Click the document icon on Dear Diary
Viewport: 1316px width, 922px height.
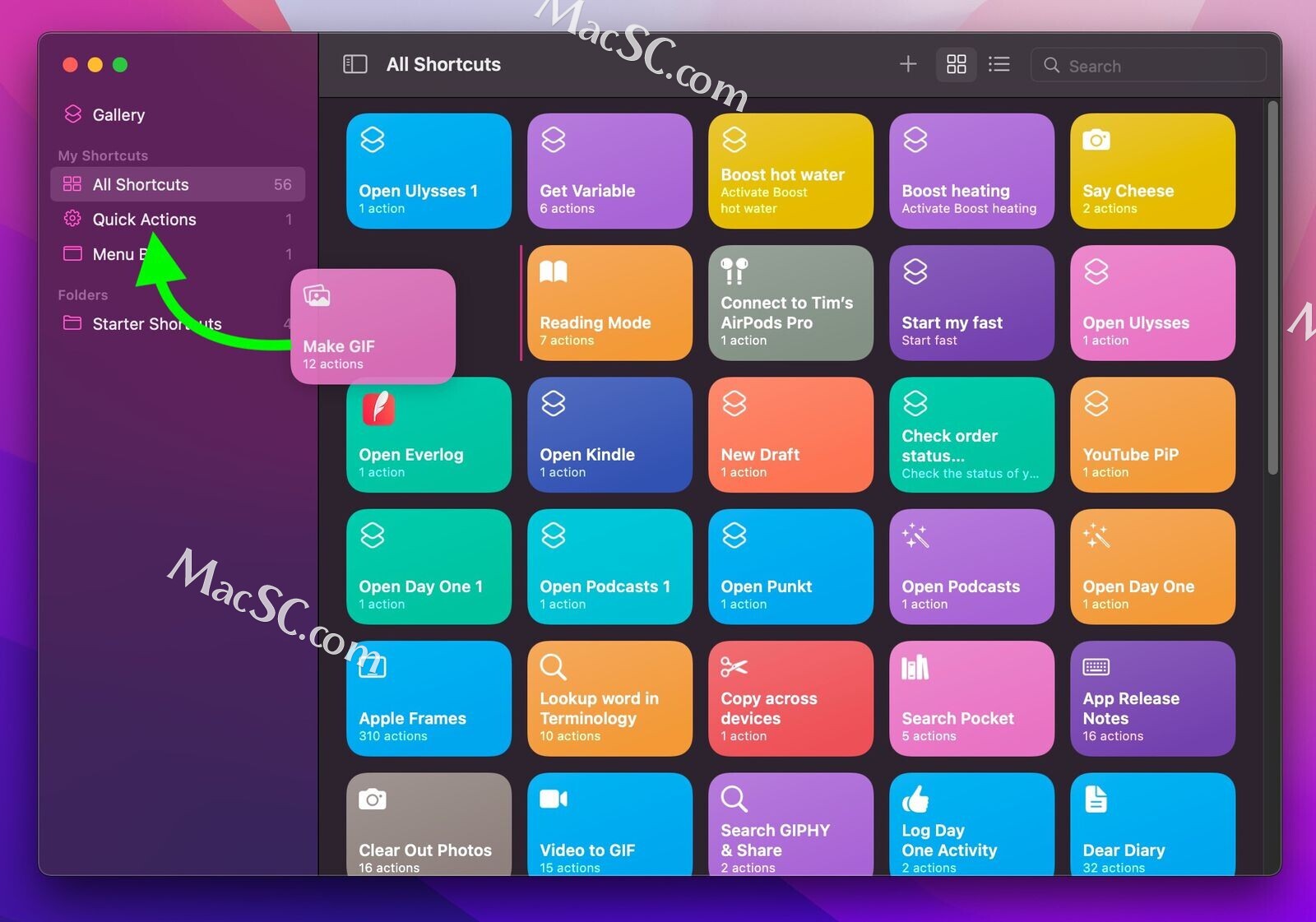coord(1096,799)
